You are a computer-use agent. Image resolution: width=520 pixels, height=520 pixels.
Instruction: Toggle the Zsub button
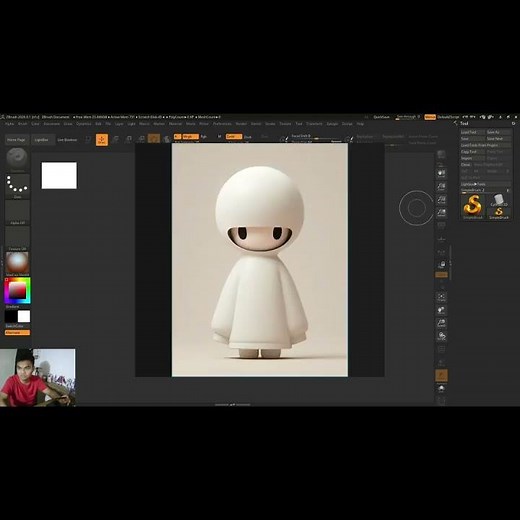pos(248,137)
